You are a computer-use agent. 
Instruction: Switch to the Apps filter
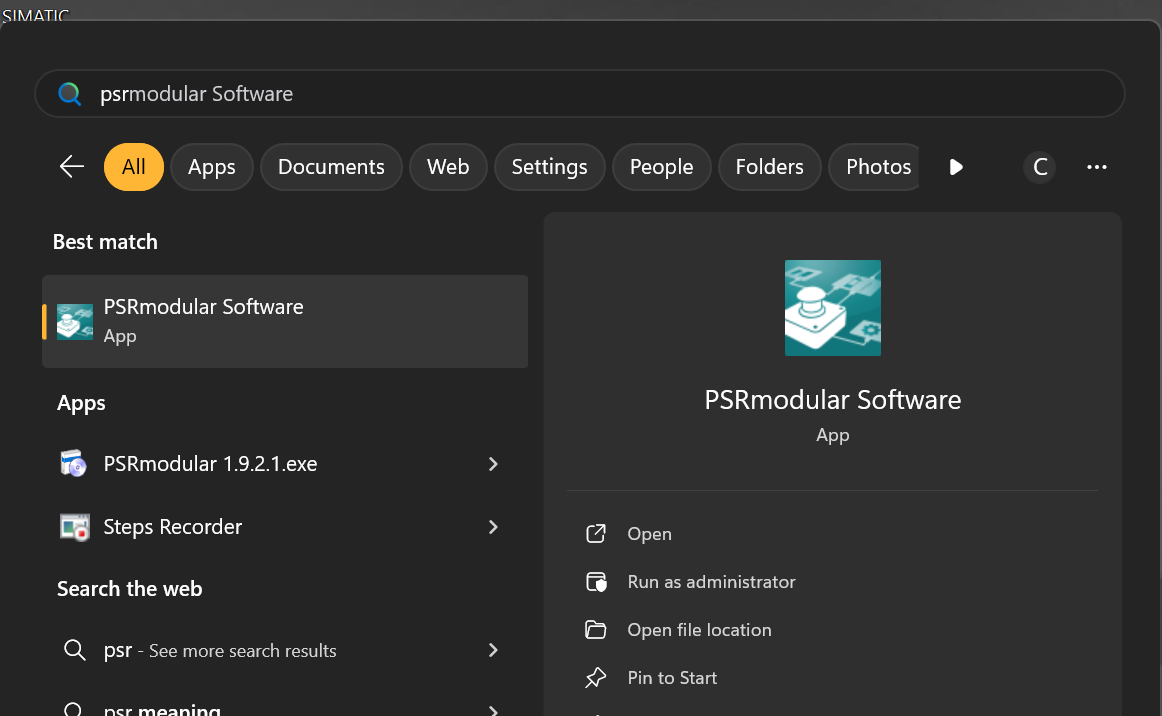pyautogui.click(x=211, y=167)
